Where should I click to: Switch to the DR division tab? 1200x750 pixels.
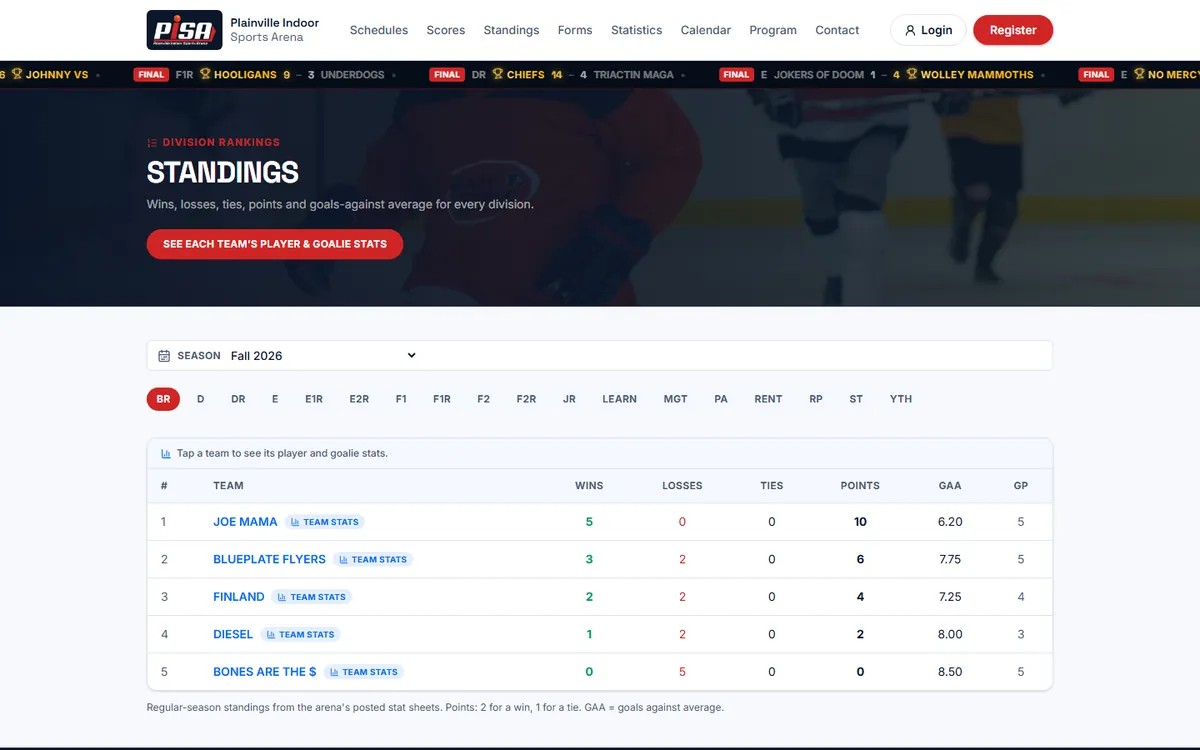(238, 399)
